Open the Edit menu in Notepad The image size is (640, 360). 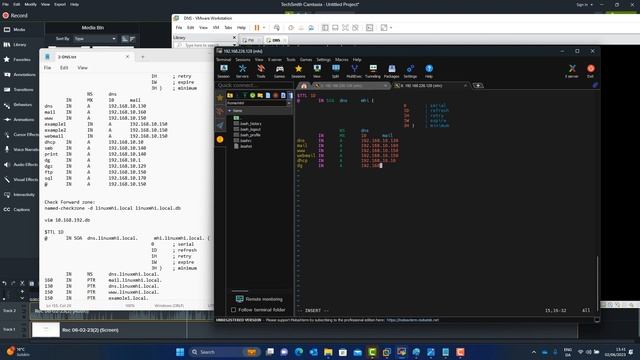click(x=64, y=68)
